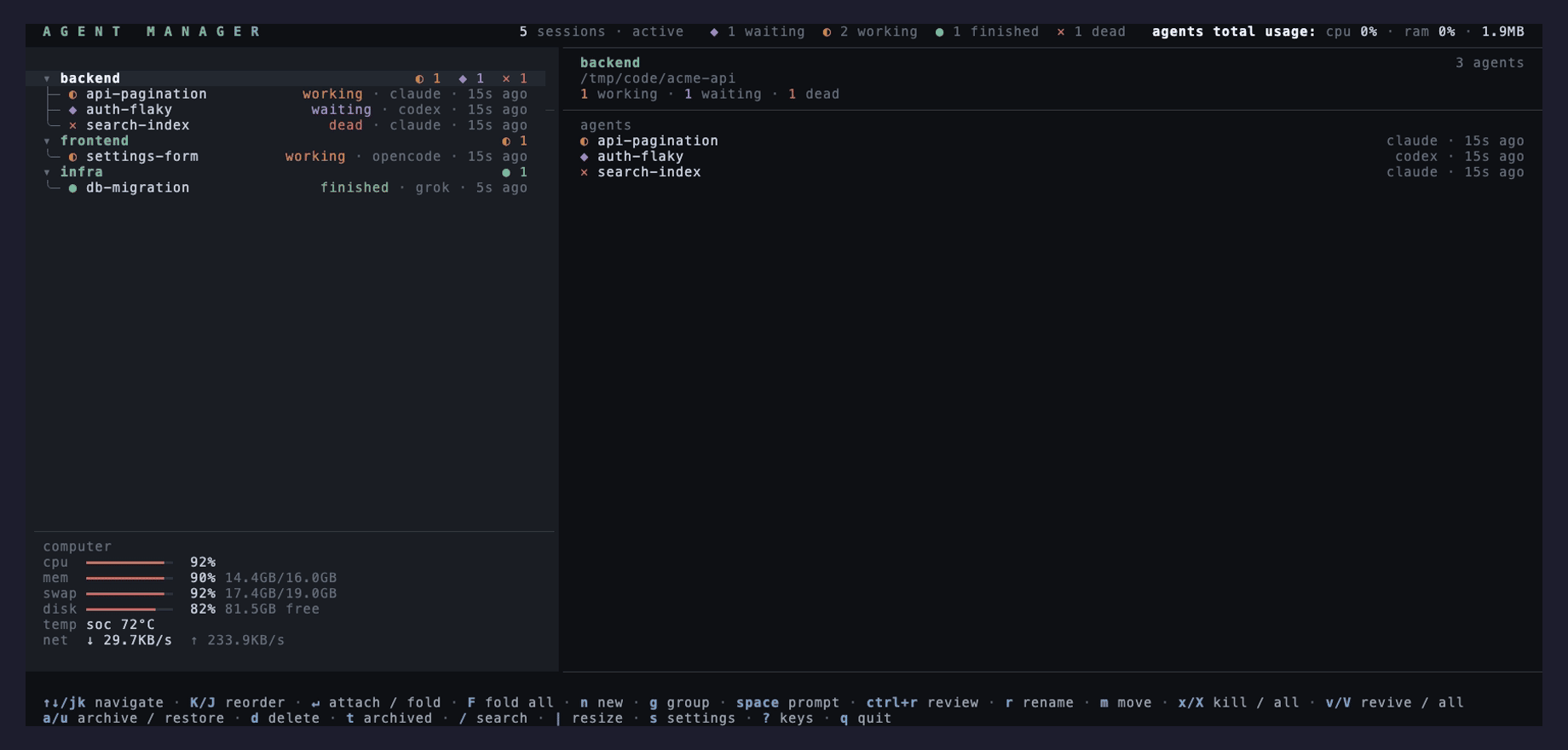Click the '/ search' shortcut hint
The height and width of the screenshot is (750, 1568).
pyautogui.click(x=493, y=718)
